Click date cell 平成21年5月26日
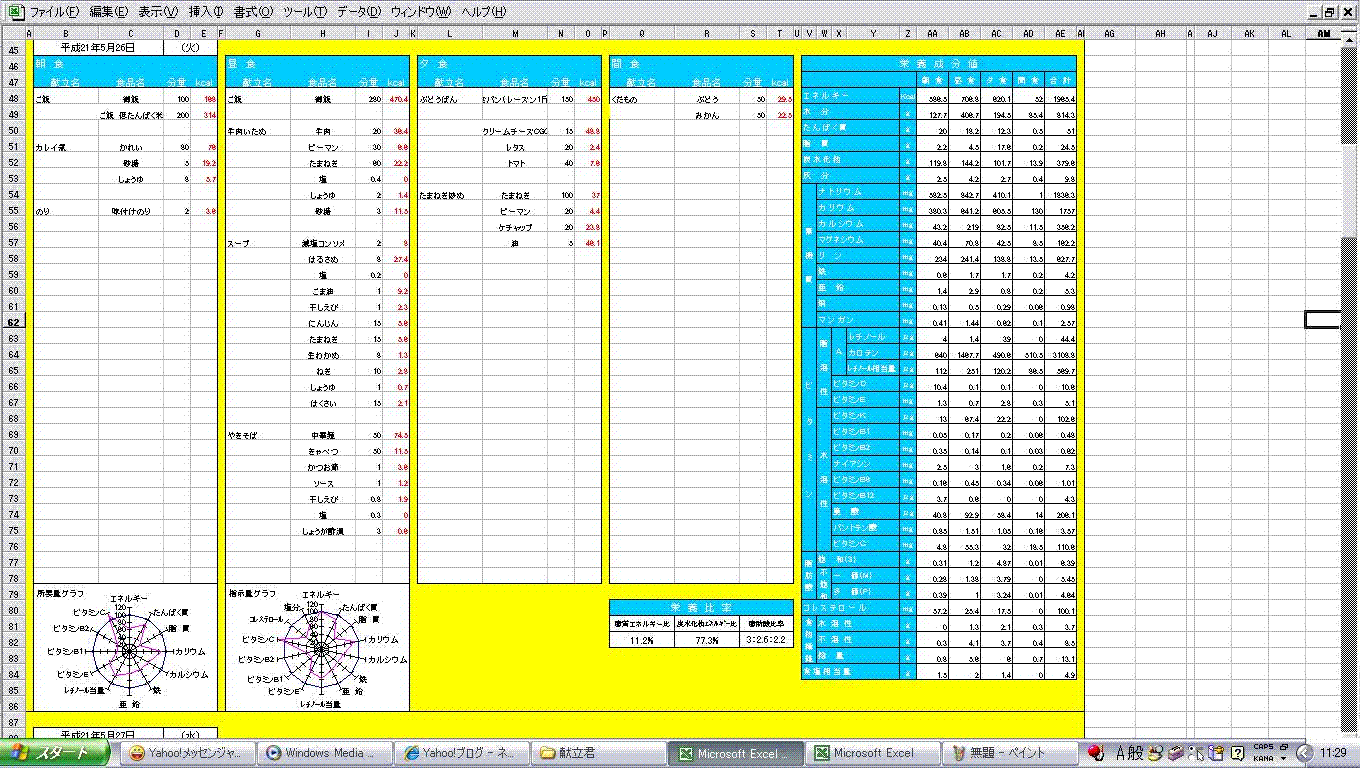The height and width of the screenshot is (768, 1360). [x=98, y=47]
